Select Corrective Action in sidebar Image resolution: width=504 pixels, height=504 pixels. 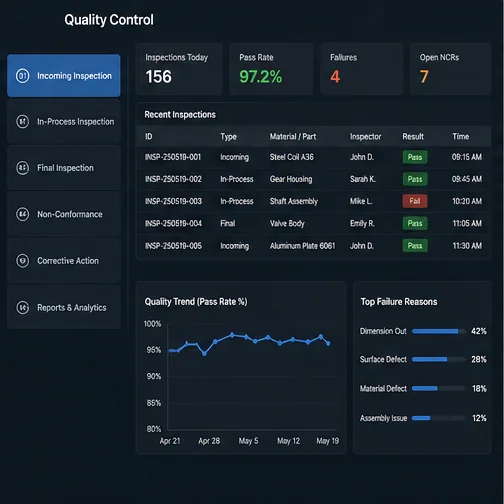[x=64, y=261]
